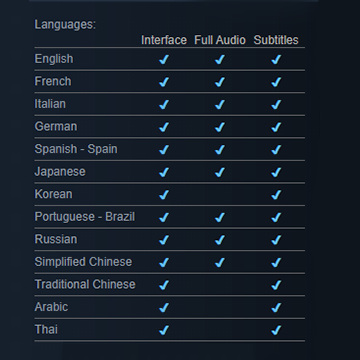360x360 pixels.
Task: Click the French Full Audio checkmark
Action: (x=220, y=82)
